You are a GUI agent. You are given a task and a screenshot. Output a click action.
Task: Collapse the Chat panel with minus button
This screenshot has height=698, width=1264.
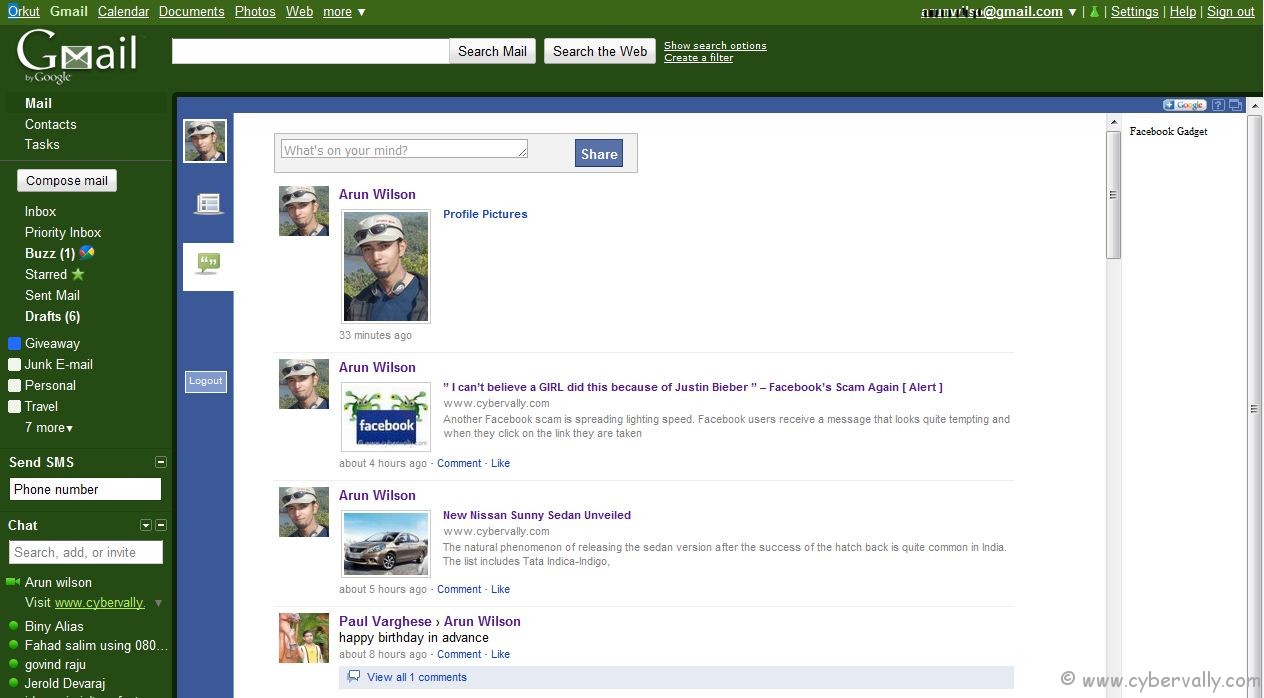pos(161,525)
